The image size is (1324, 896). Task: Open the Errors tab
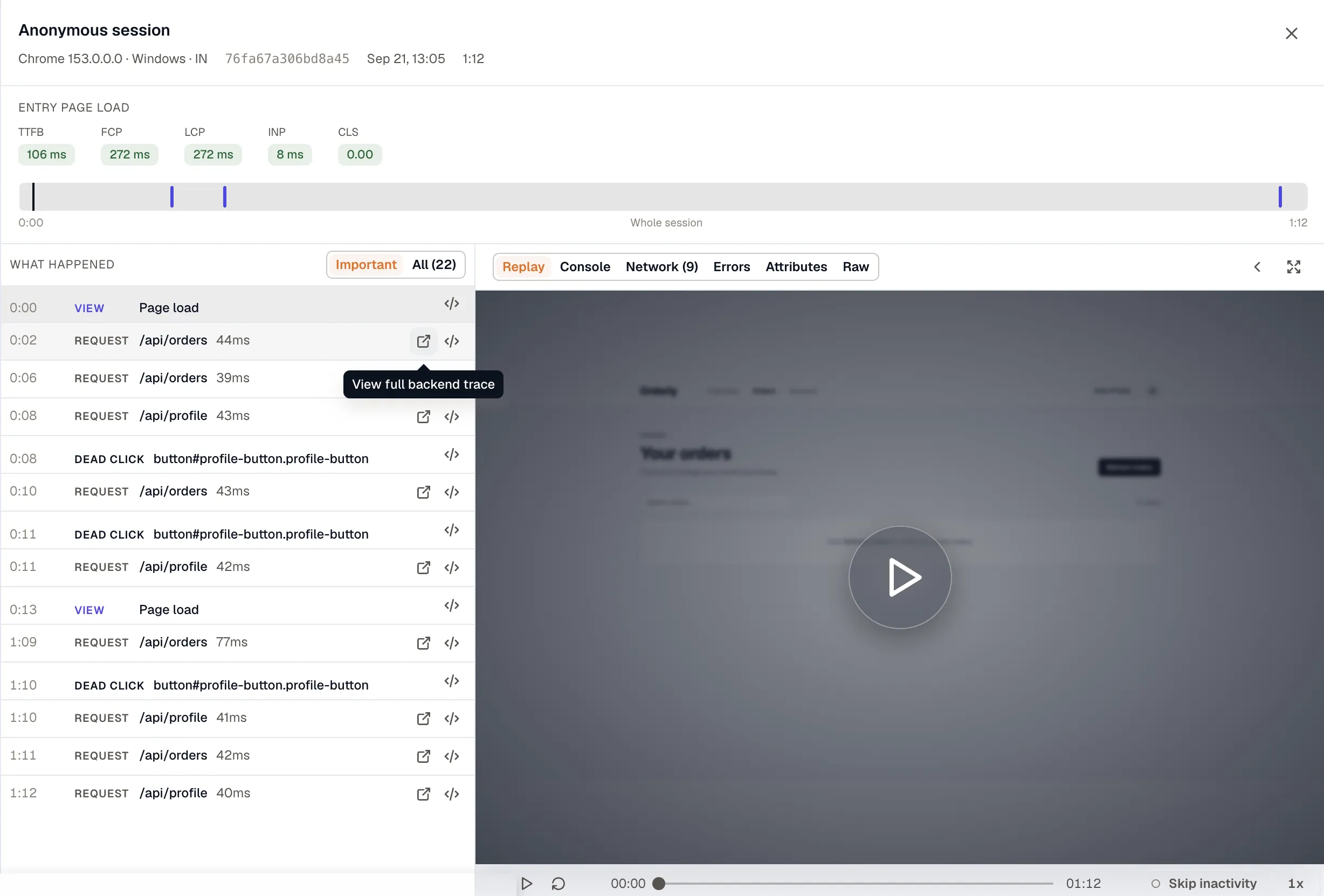pos(731,266)
